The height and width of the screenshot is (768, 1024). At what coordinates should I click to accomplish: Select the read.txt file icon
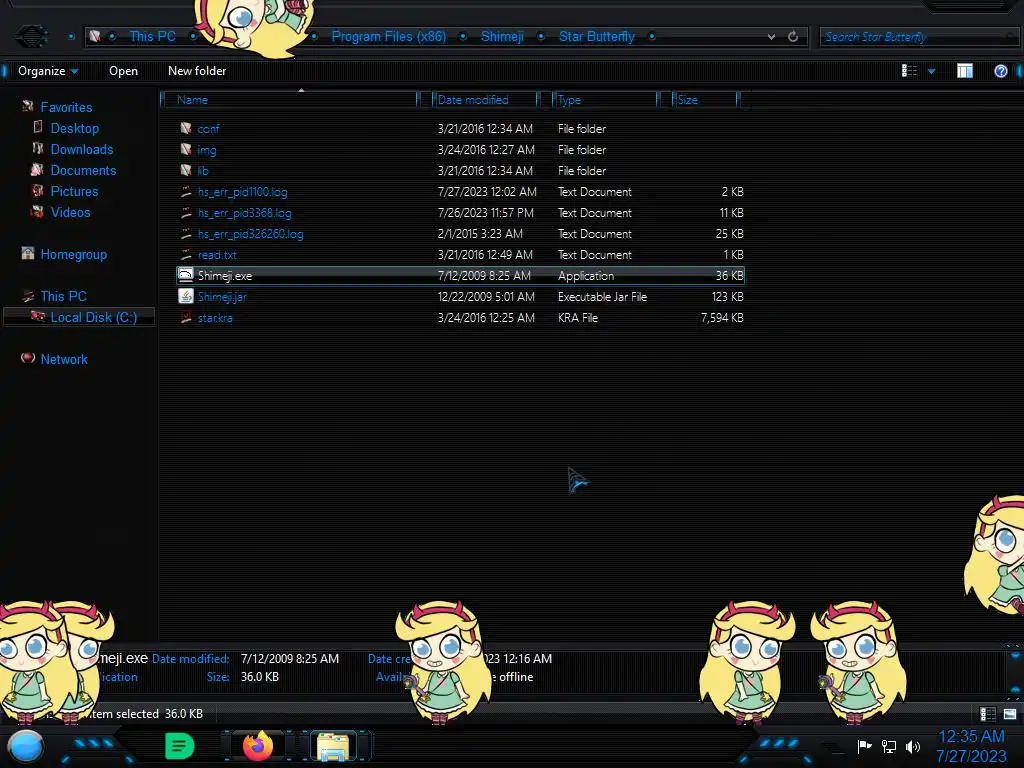pos(186,254)
